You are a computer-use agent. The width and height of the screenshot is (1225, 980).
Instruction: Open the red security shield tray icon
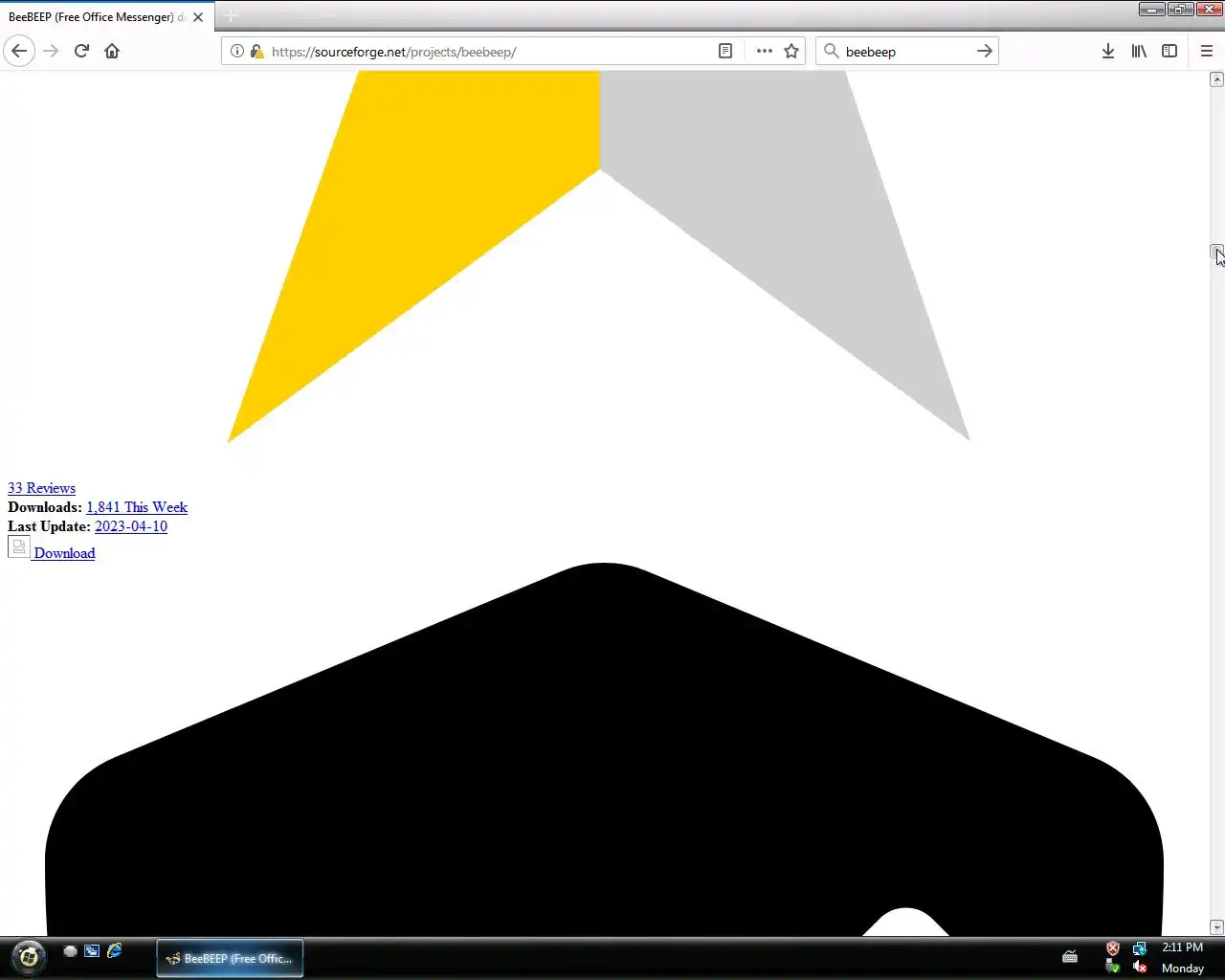[x=1113, y=948]
